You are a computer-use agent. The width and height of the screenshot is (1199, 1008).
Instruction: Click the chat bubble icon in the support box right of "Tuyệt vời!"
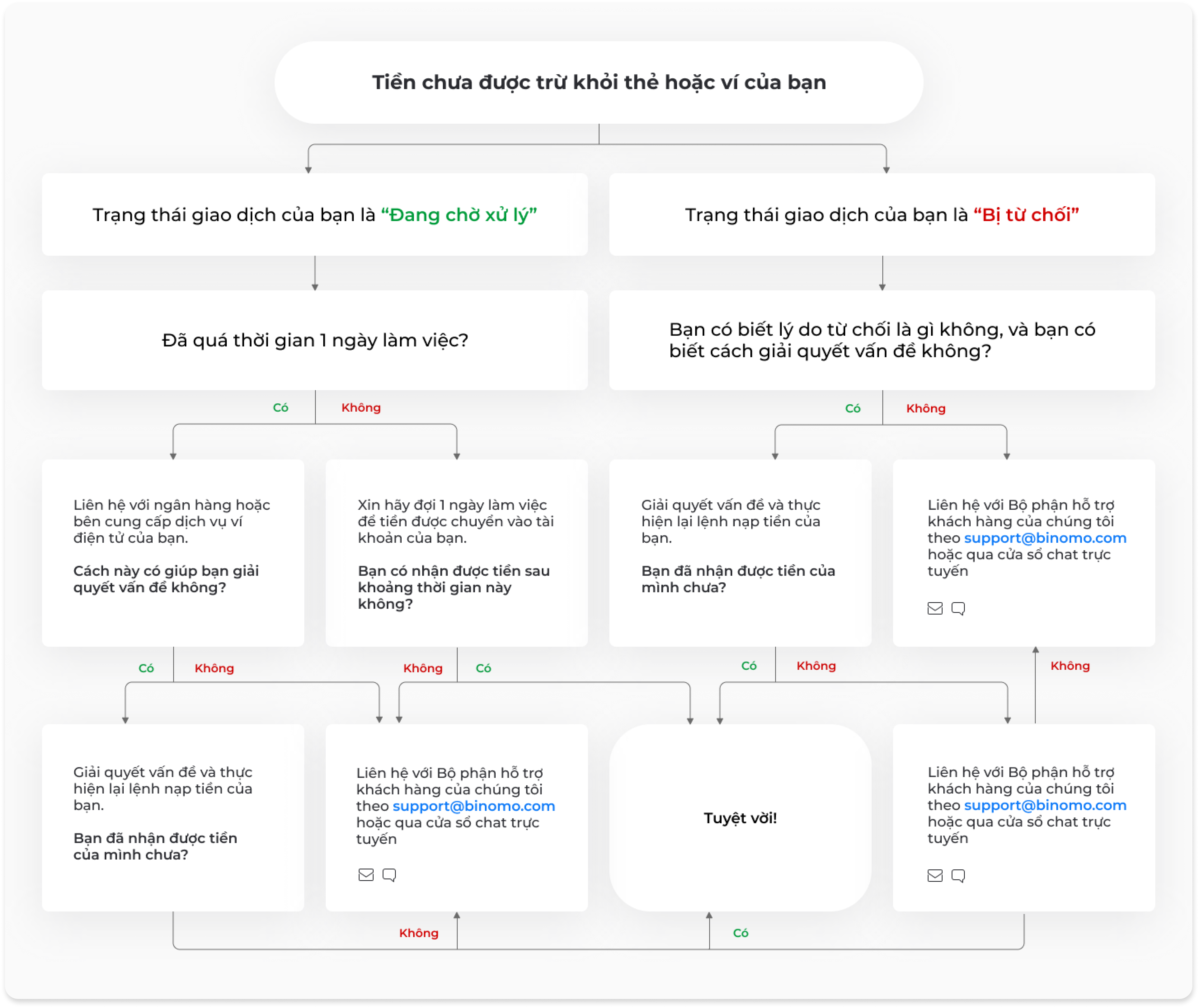(958, 875)
